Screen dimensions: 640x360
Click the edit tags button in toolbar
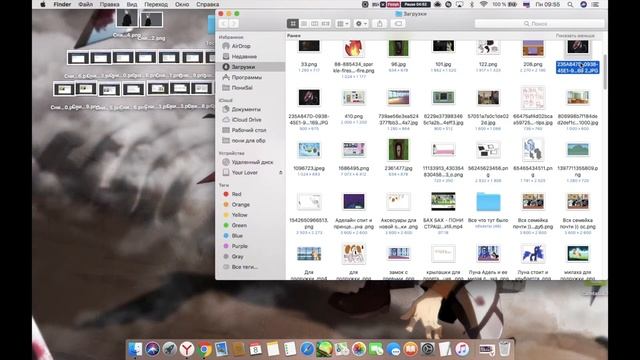[398, 24]
